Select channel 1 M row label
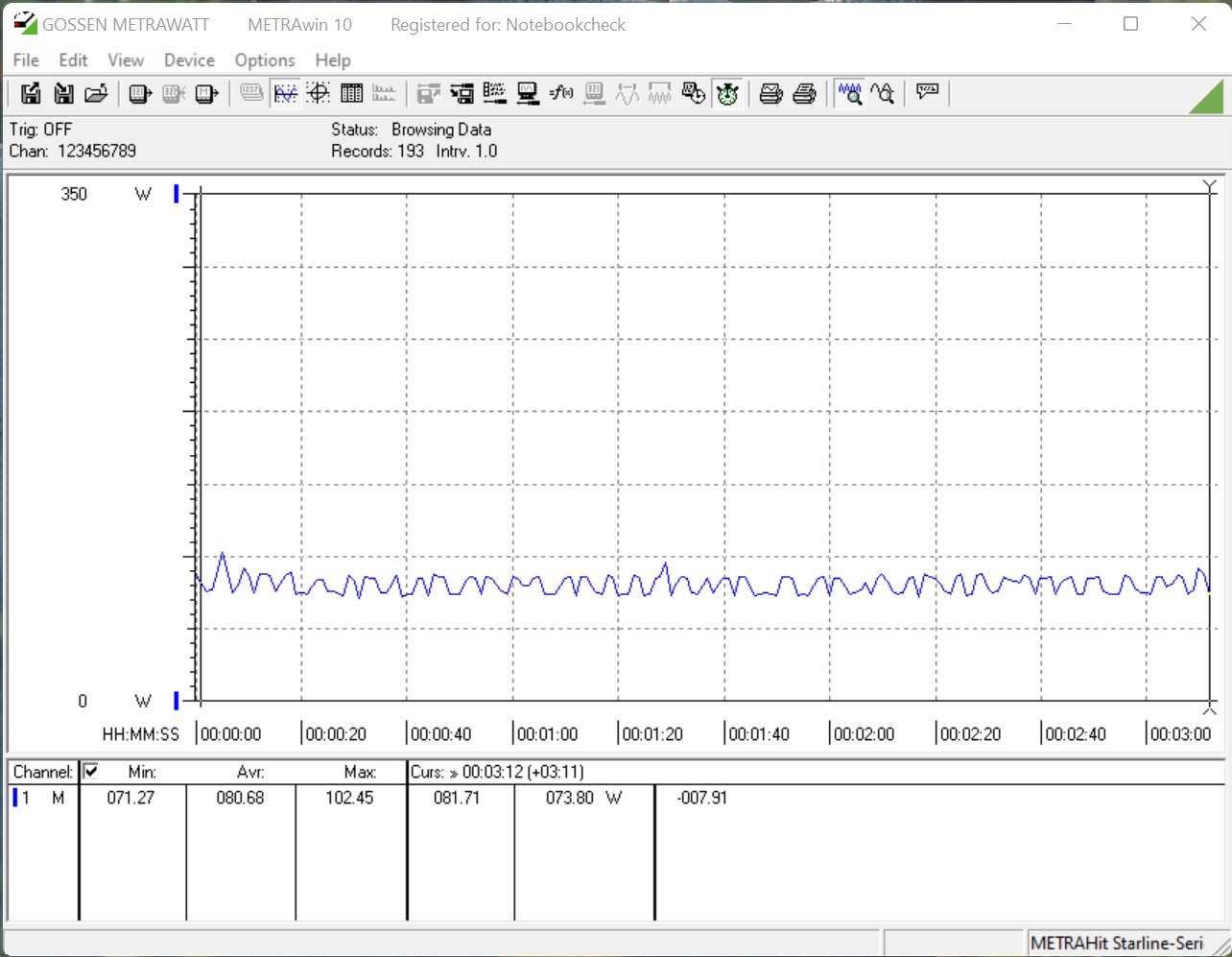The width and height of the screenshot is (1232, 957). [39, 798]
